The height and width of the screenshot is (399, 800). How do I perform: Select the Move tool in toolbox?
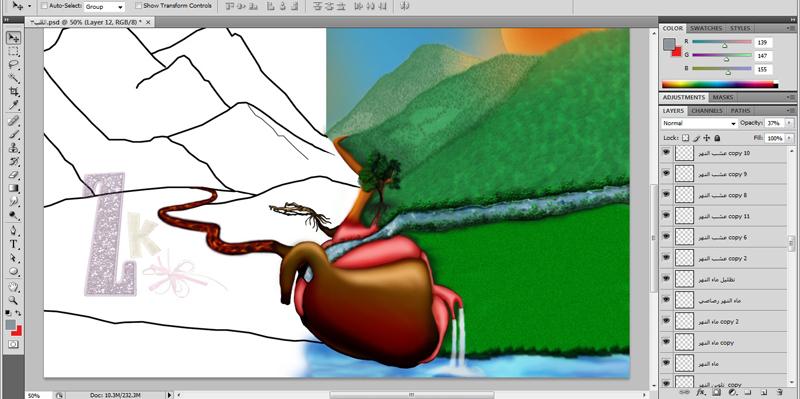pos(14,38)
